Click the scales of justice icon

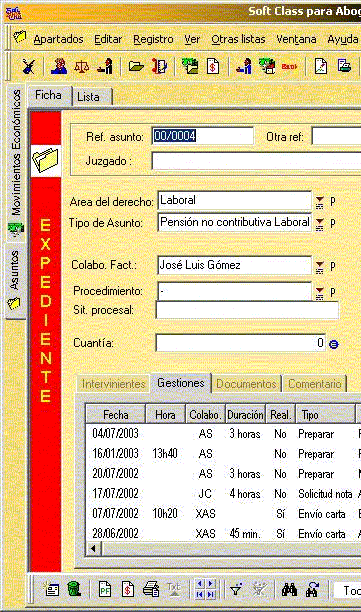pos(81,66)
